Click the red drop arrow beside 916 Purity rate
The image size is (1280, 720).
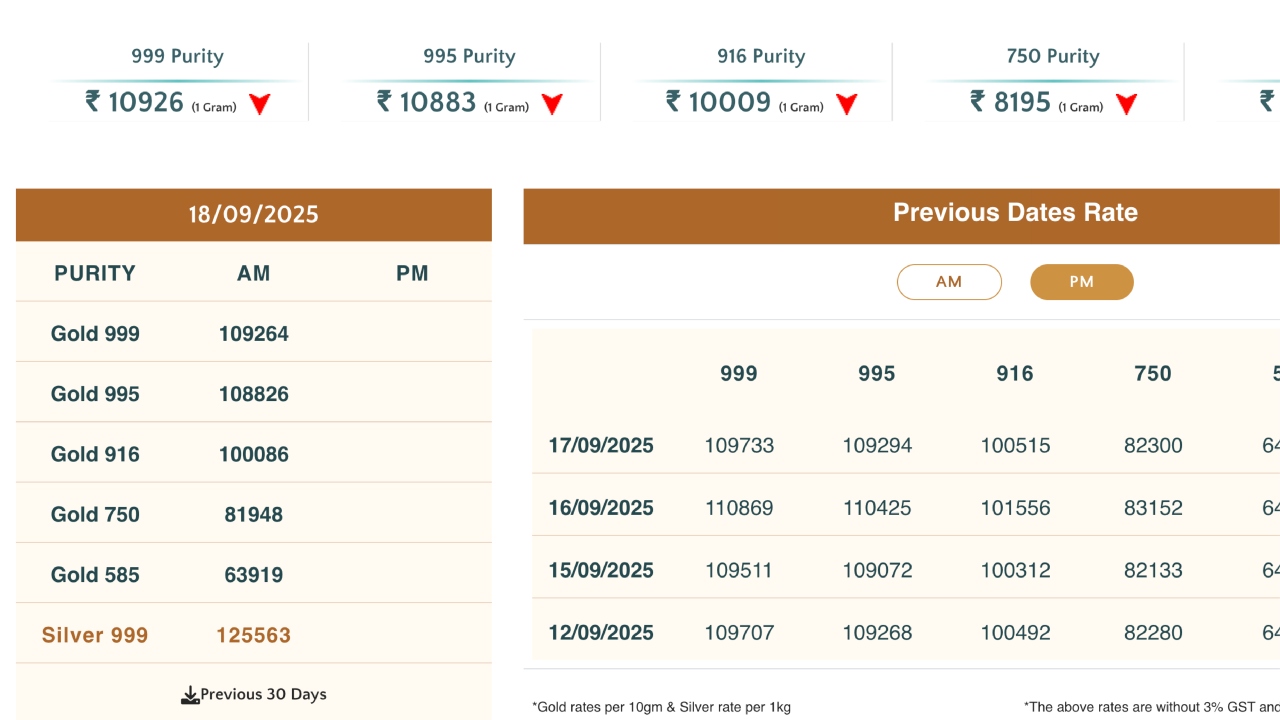click(846, 102)
